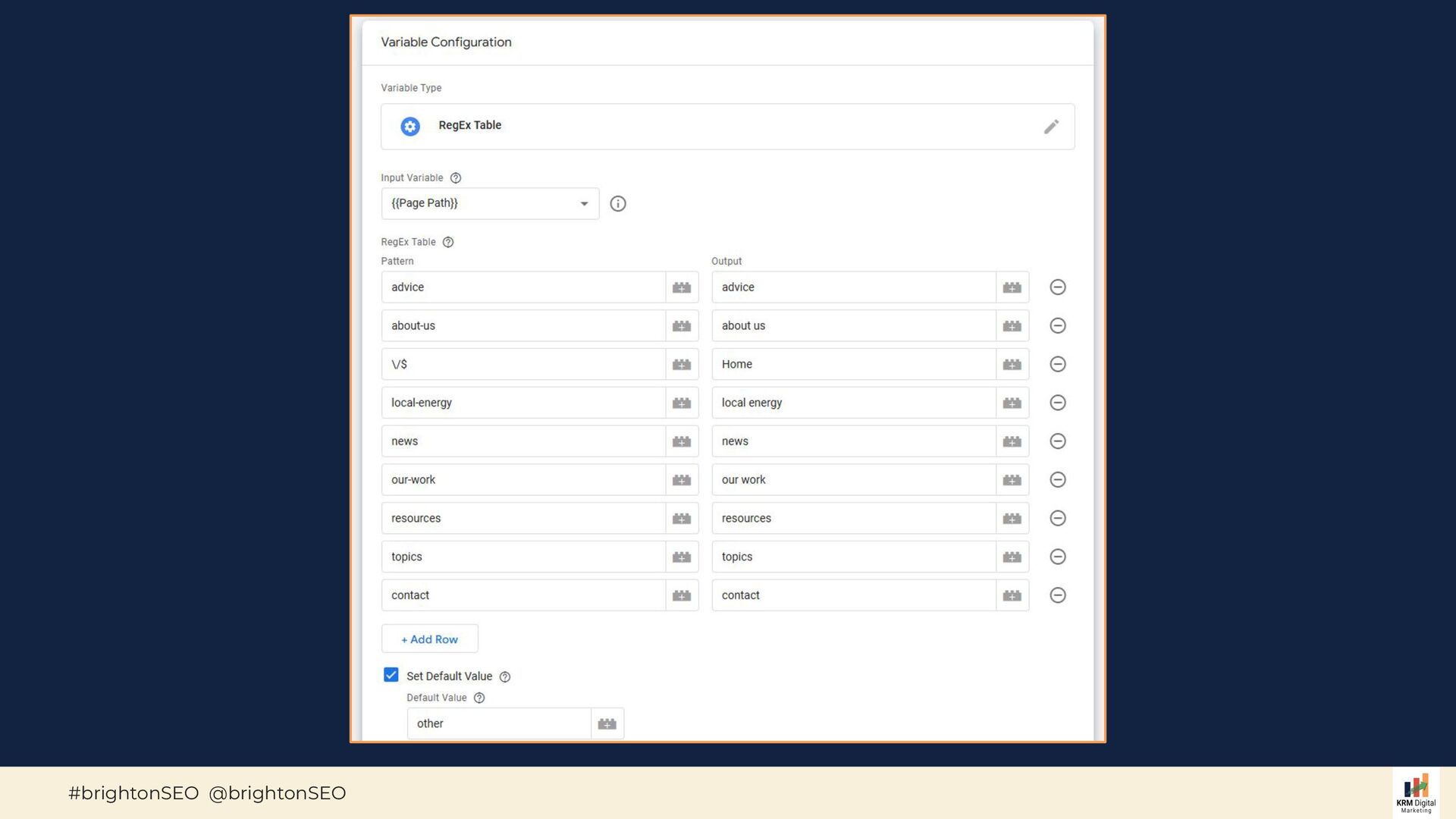This screenshot has width=1456, height=819.
Task: Click the news pattern input field
Action: pyautogui.click(x=523, y=441)
